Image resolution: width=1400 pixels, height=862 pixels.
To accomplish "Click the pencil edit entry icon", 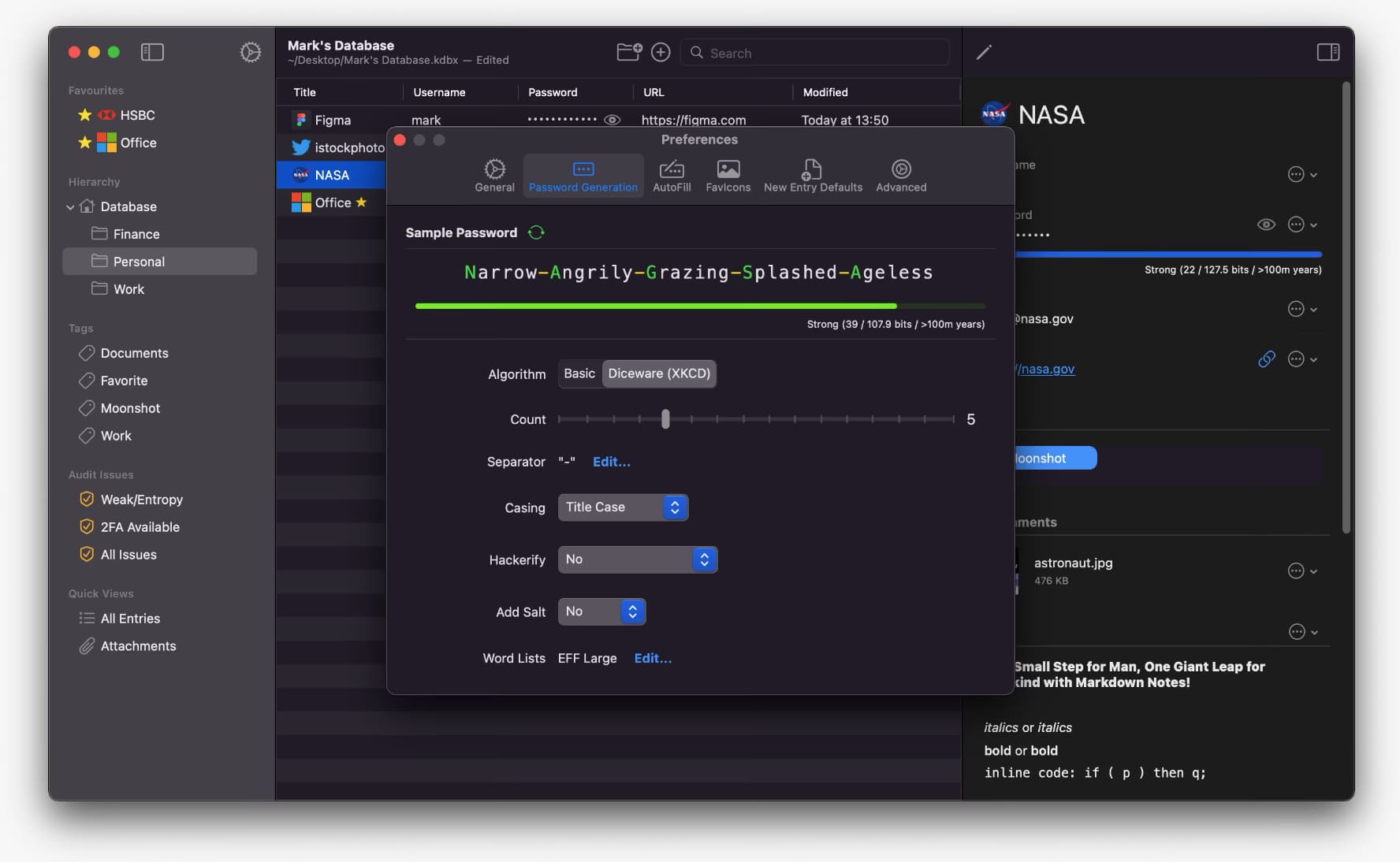I will point(984,53).
